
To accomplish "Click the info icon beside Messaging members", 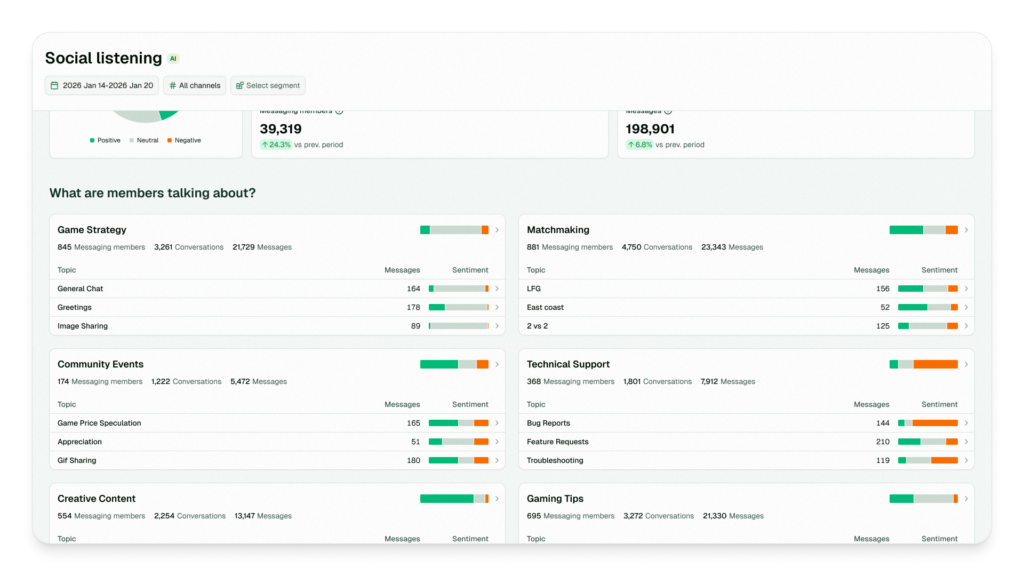I will 340,112.
